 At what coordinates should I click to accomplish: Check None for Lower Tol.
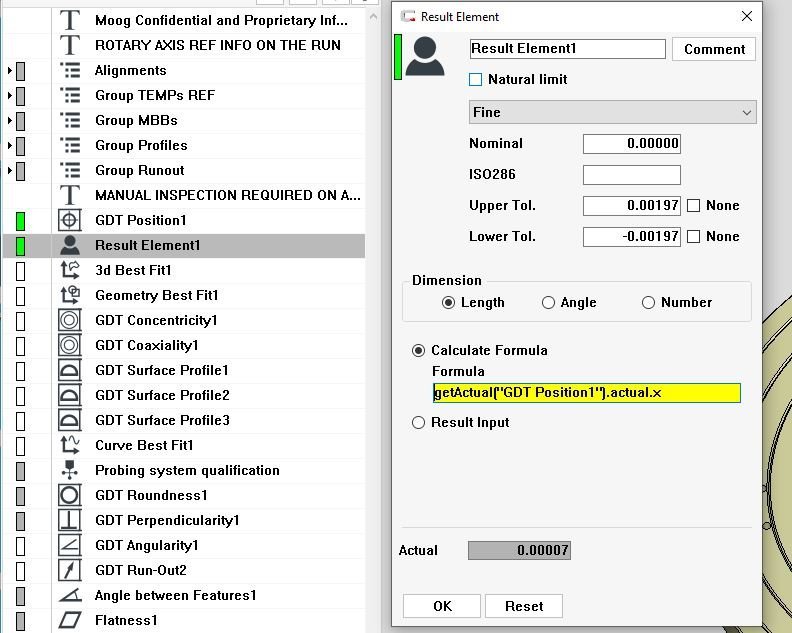coord(694,236)
